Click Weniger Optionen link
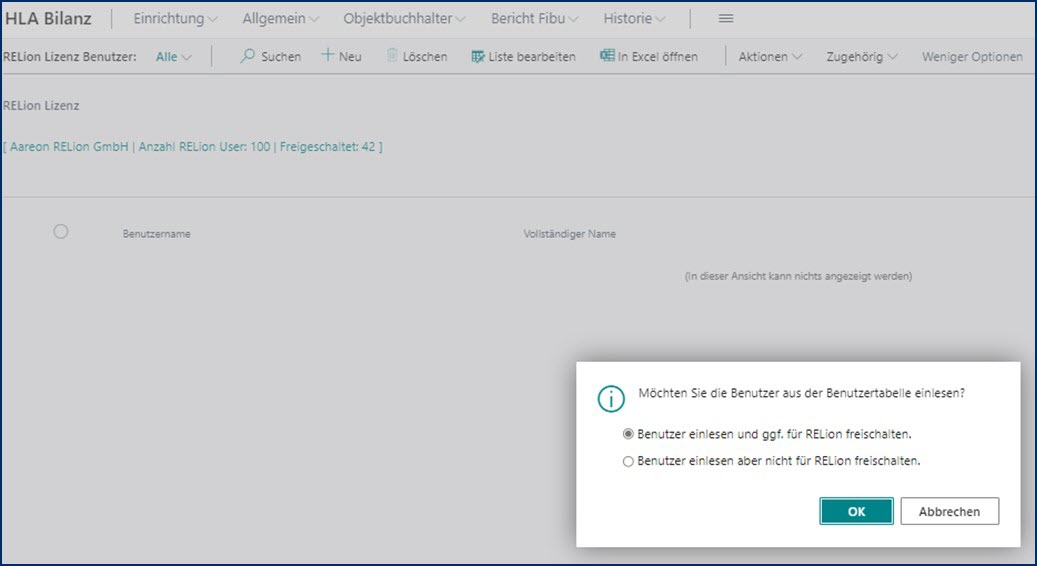Screen dimensions: 1037x566 (x=971, y=57)
